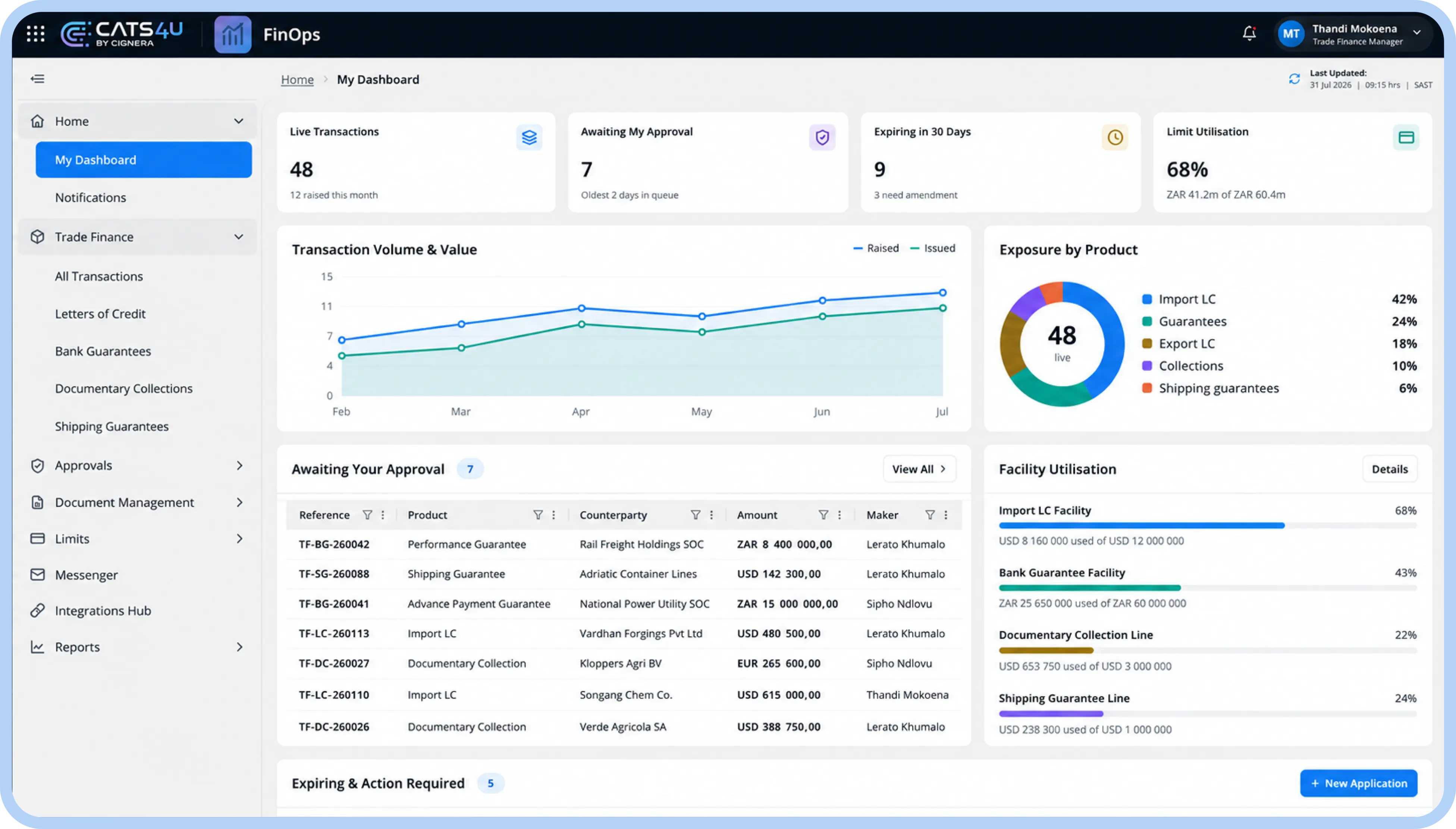1456x829 pixels.
Task: Filter the Amount column
Action: coord(823,515)
